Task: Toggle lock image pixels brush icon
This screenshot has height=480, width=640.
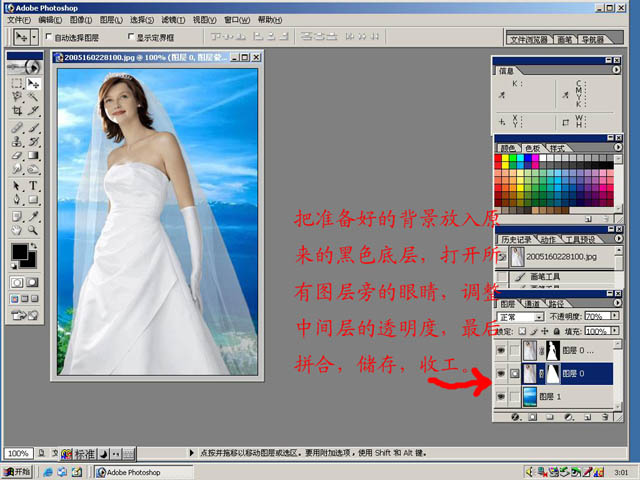Action: pos(533,331)
